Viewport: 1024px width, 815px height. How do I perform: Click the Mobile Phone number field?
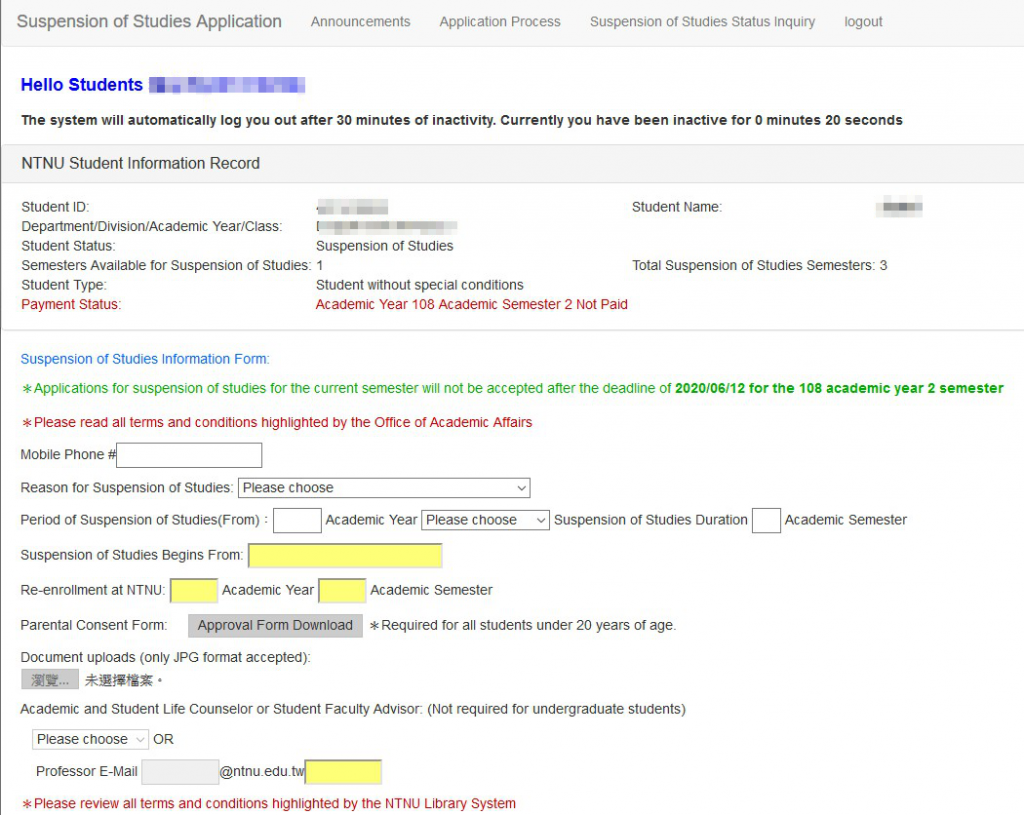(x=189, y=455)
